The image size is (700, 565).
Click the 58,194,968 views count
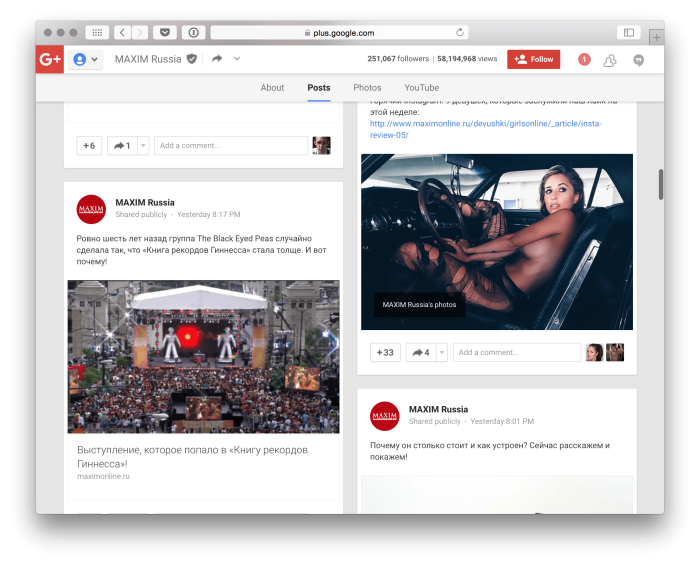[467, 59]
